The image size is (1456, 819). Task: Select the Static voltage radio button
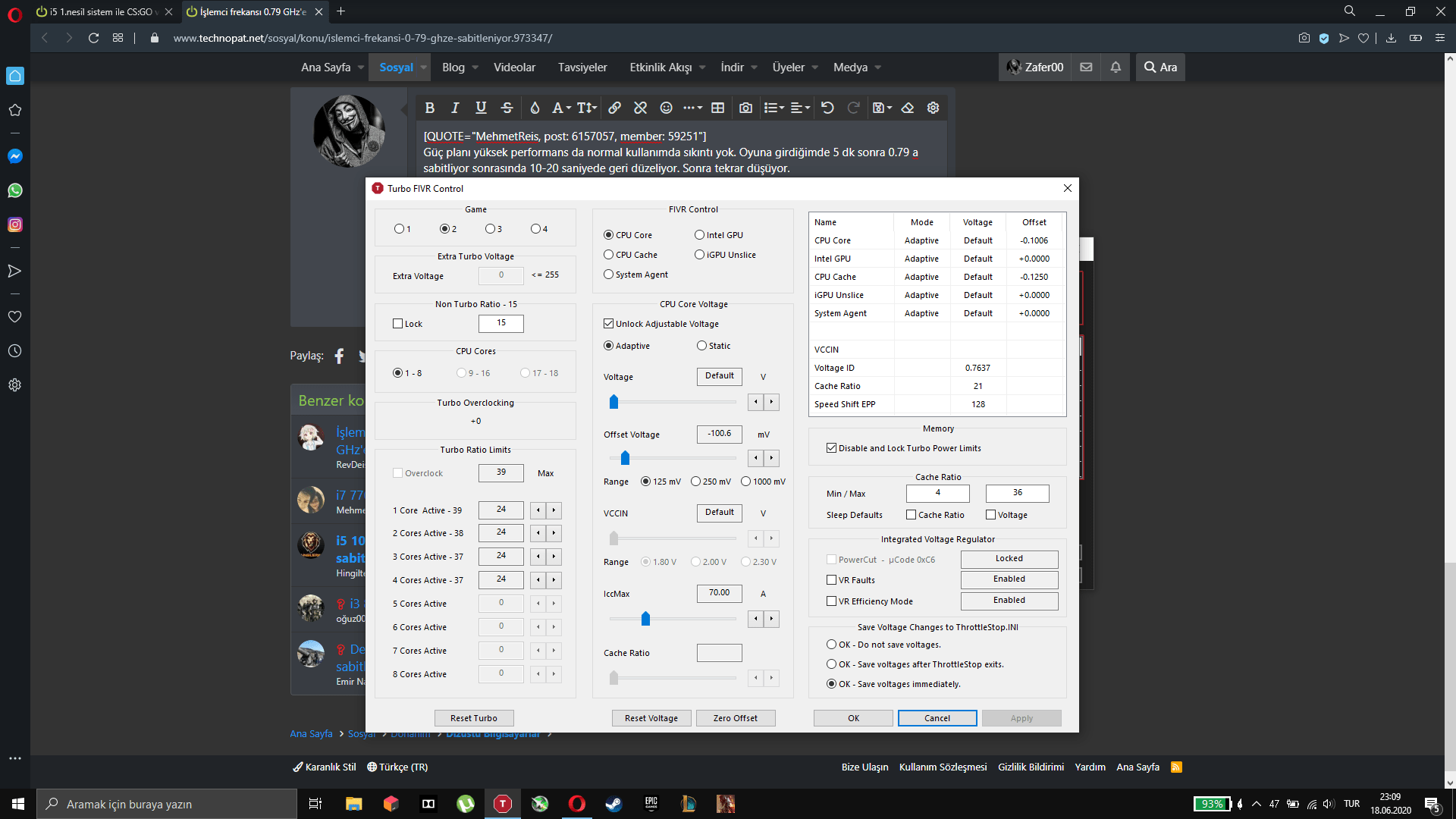tap(701, 346)
